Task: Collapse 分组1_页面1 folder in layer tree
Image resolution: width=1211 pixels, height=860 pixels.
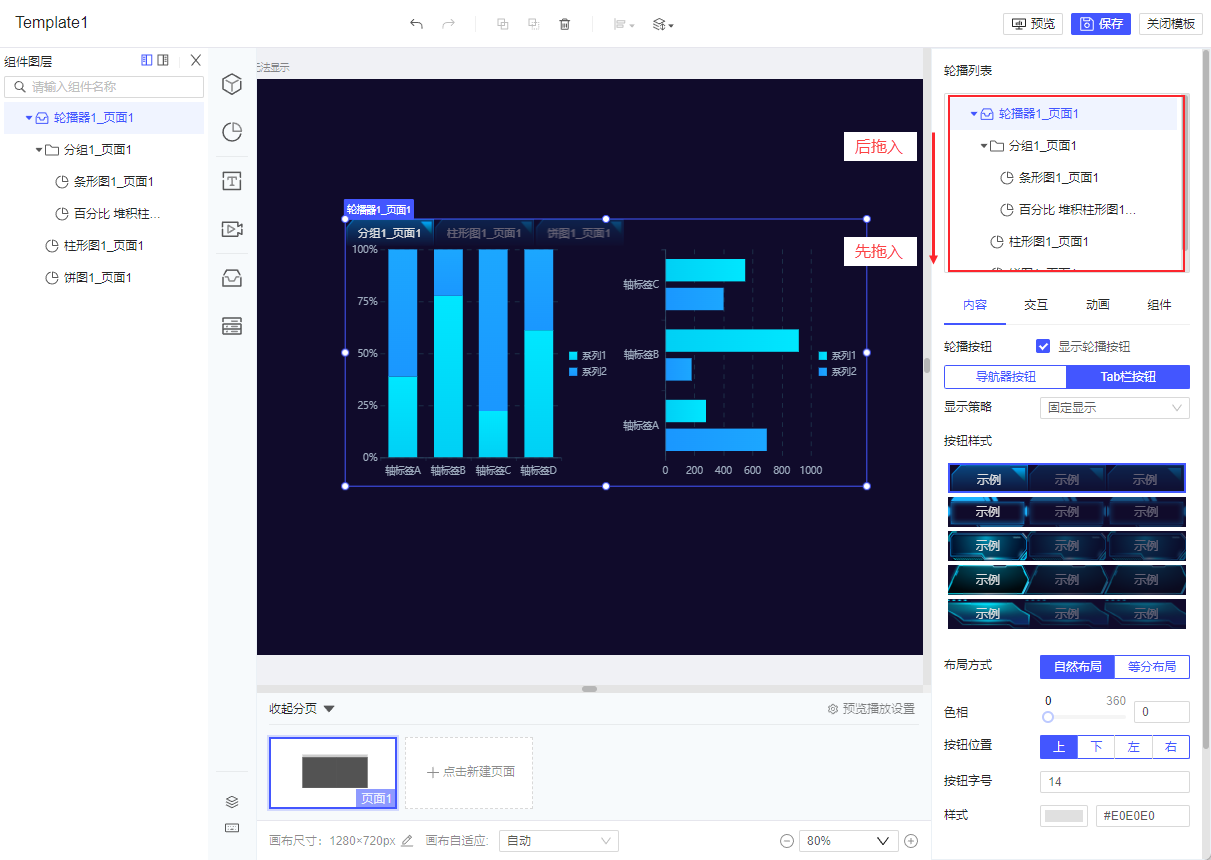Action: [x=39, y=150]
